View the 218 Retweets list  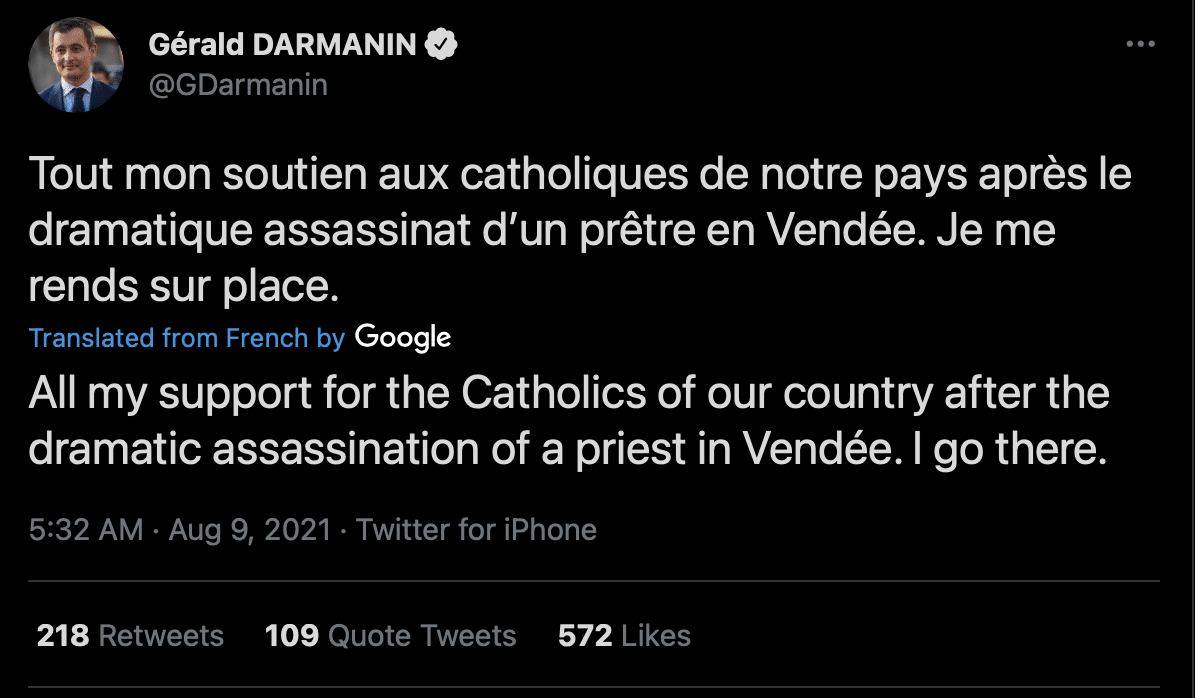click(x=130, y=635)
